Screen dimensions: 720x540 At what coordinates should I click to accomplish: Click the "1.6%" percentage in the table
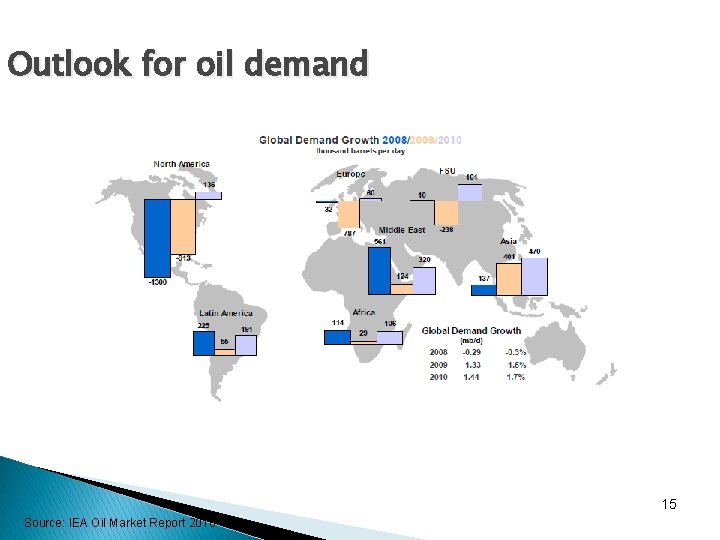[517, 365]
